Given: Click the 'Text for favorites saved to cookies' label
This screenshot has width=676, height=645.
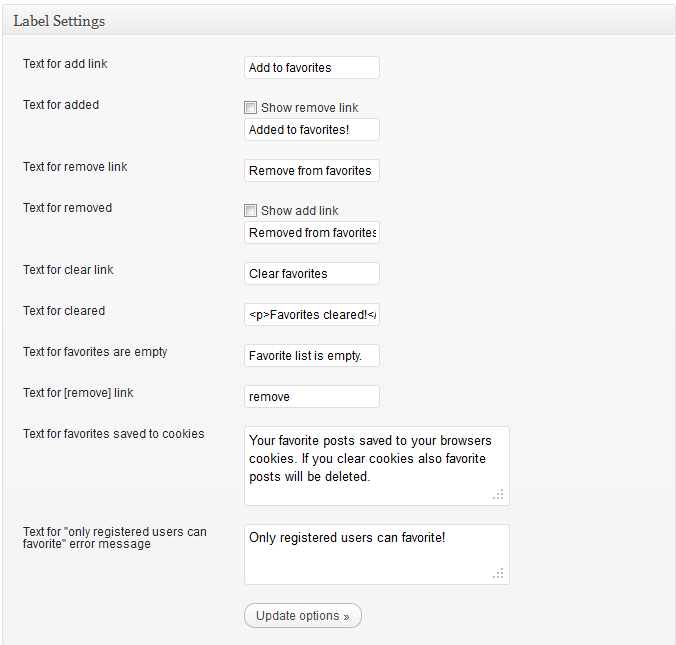Looking at the screenshot, I should coord(113,434).
